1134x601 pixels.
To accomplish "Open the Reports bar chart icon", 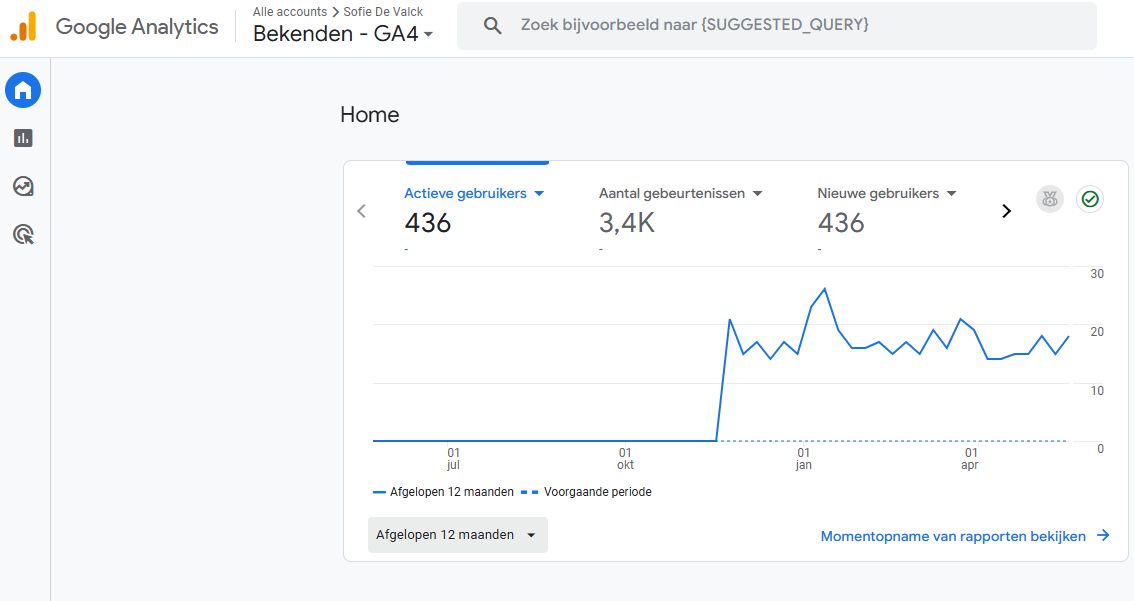I will pyautogui.click(x=23, y=138).
